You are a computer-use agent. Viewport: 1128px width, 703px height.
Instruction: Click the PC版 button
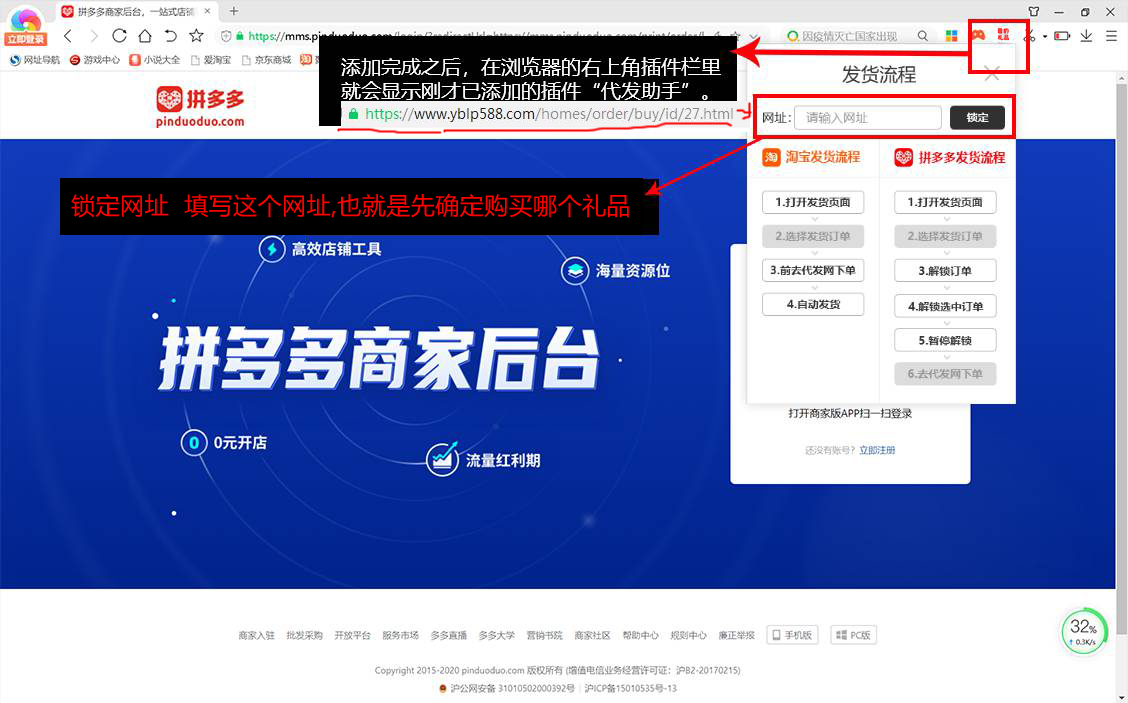[853, 635]
